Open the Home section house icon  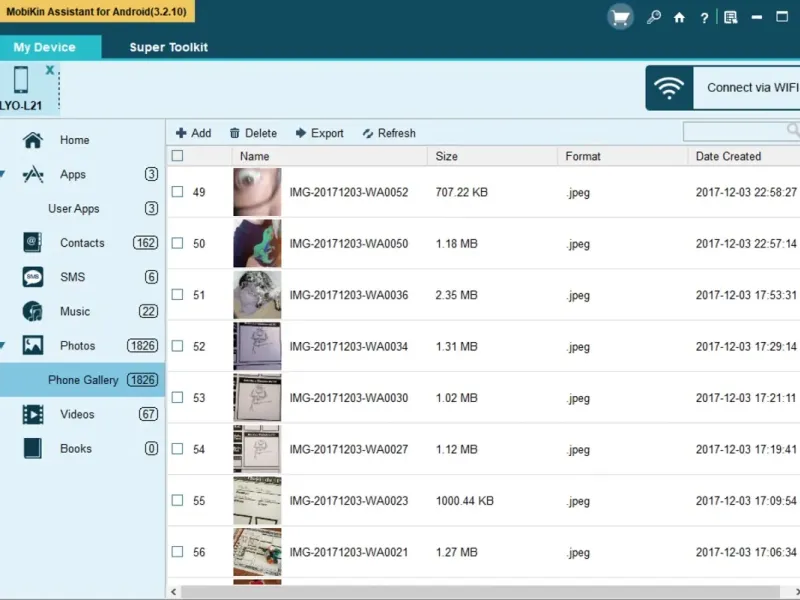(33, 140)
